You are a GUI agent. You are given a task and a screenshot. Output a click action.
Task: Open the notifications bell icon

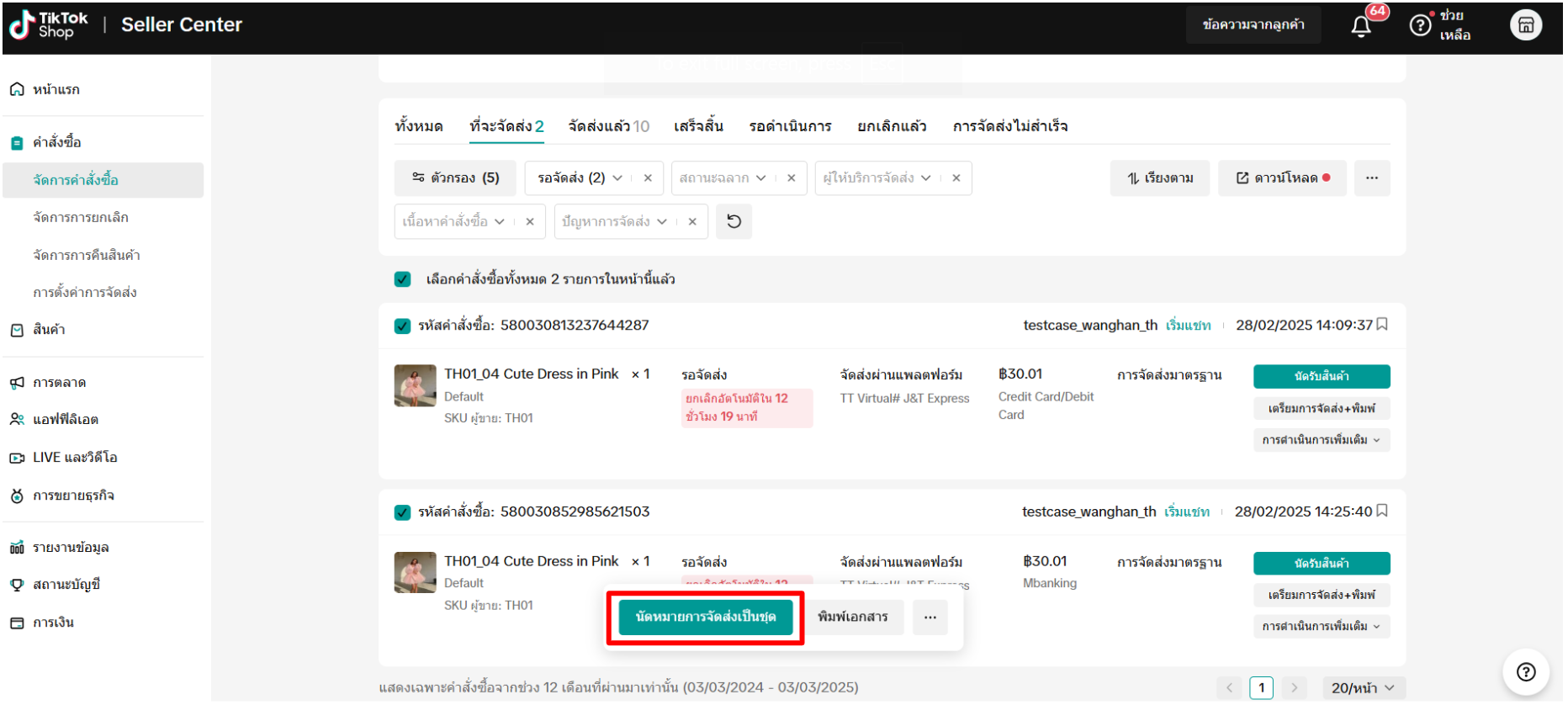1360,26
